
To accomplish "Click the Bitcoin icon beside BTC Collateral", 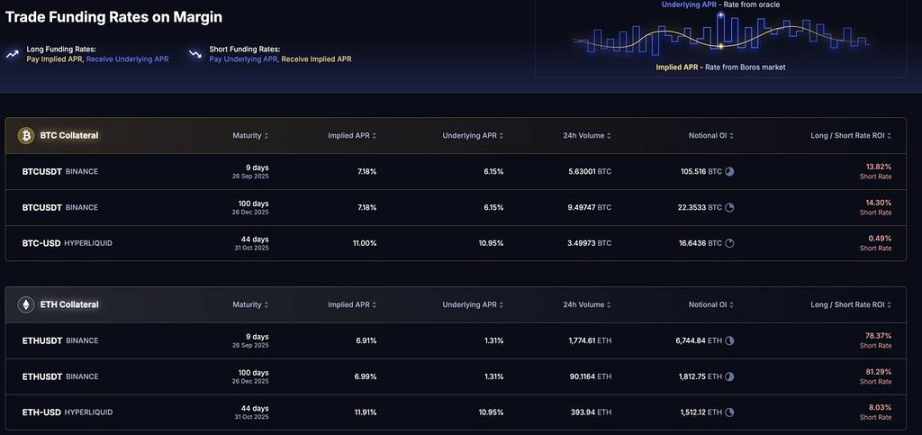I will [26, 135].
